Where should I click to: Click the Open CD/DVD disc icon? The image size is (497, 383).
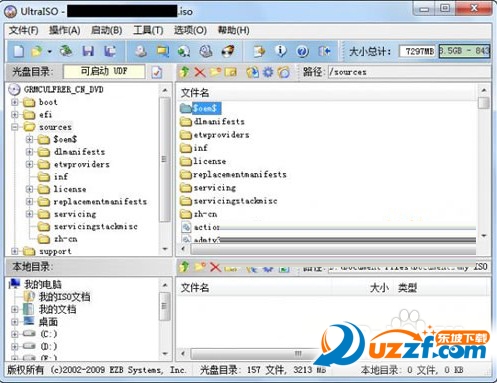66,51
